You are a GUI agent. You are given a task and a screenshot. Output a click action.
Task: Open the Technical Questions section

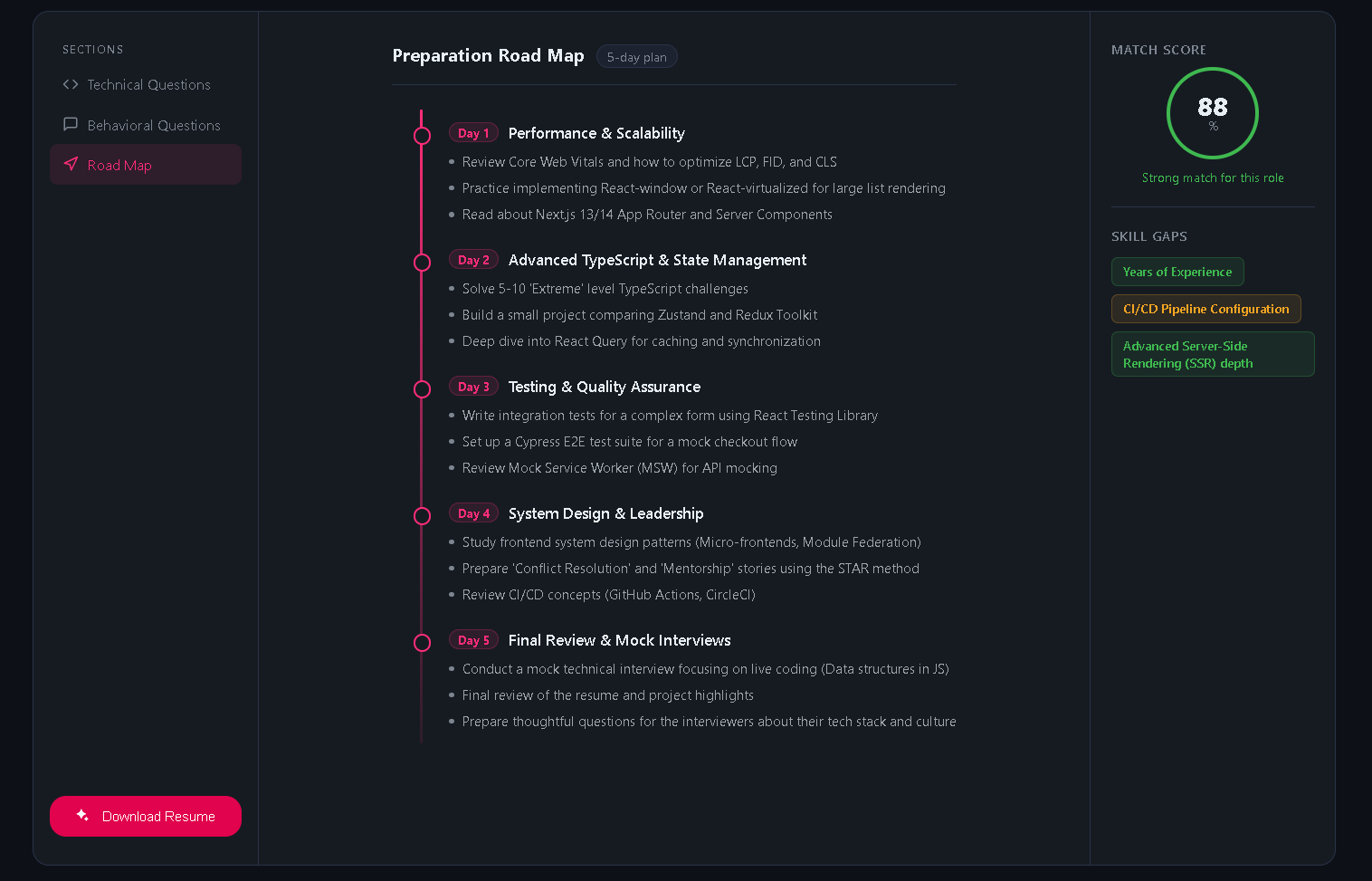pos(146,84)
